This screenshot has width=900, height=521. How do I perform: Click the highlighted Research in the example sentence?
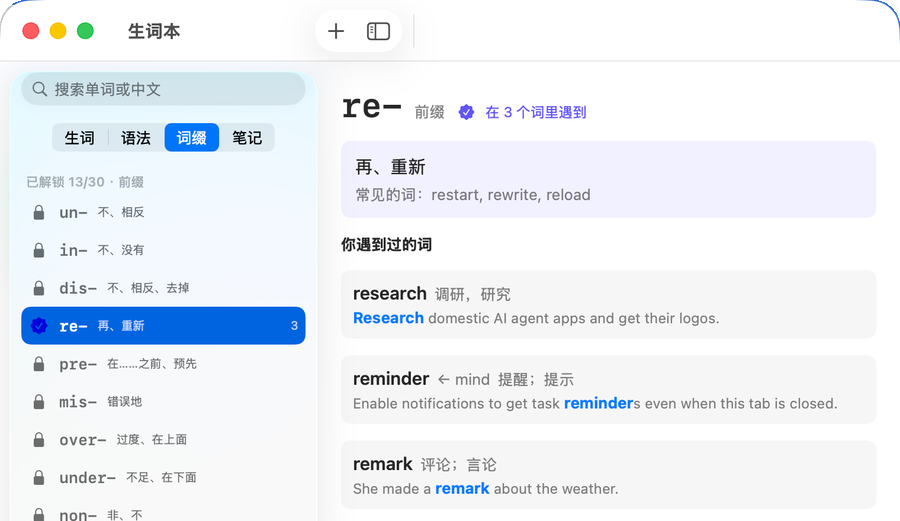(388, 318)
